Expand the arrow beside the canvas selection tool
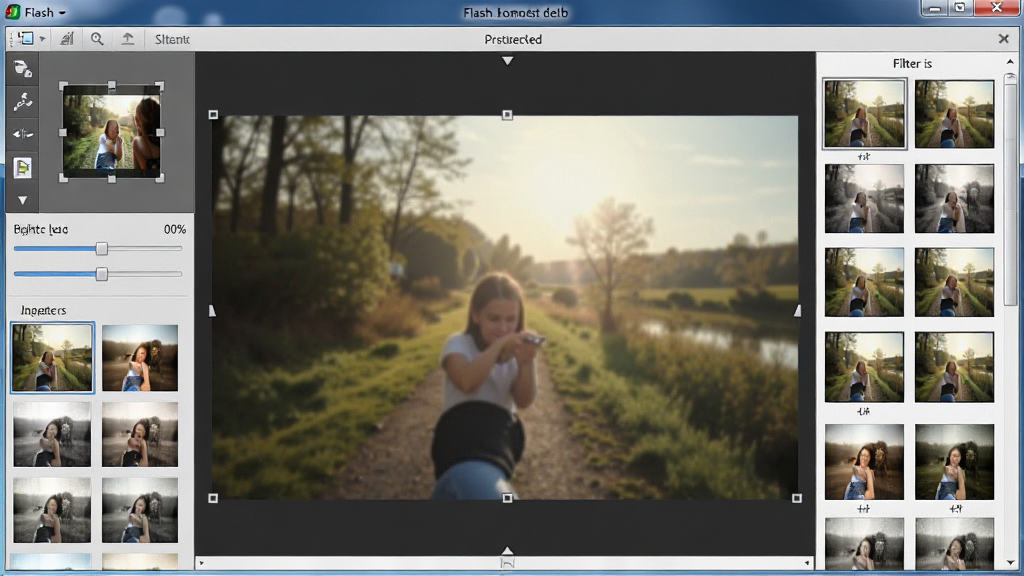The width and height of the screenshot is (1024, 576). (42, 39)
